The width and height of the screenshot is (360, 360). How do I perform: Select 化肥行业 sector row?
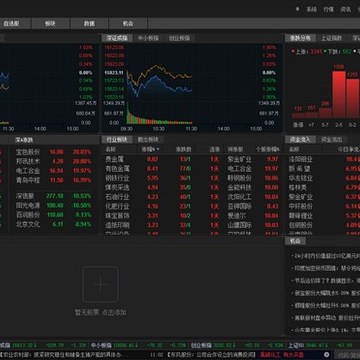point(192,206)
